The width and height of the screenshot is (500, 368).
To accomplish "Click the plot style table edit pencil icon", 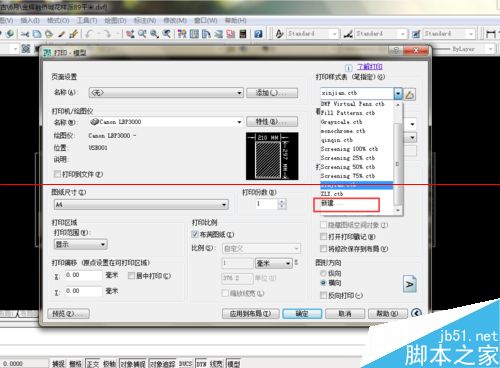I will coord(410,95).
